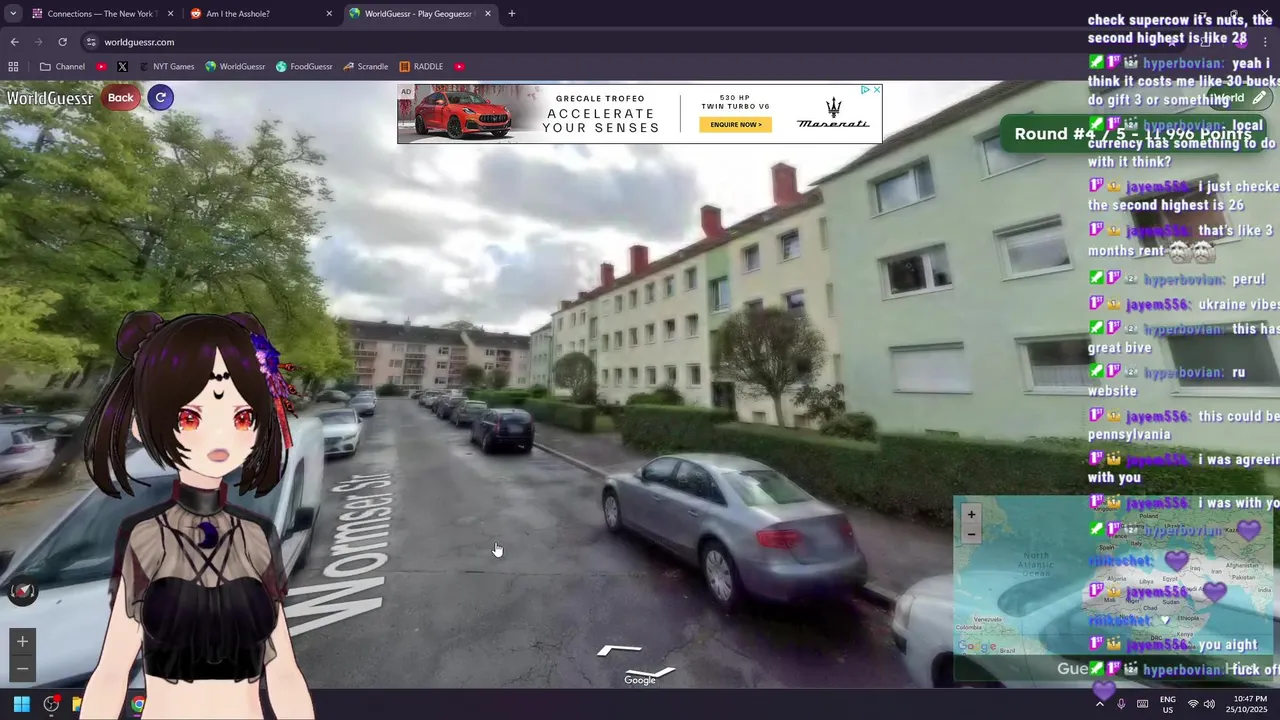Zoom out on the guess map
Screen dimensions: 1280x720
click(971, 535)
